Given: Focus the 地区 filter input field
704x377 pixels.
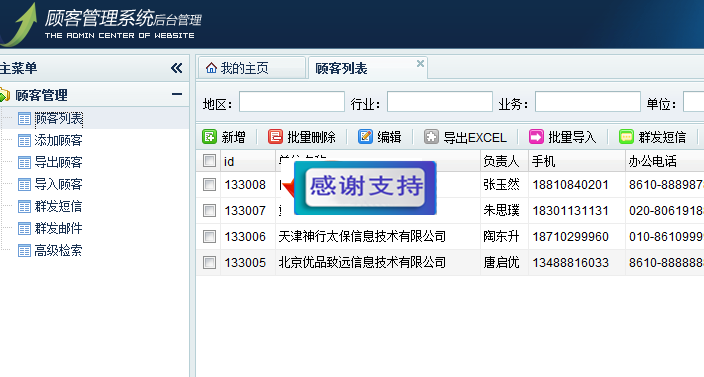Looking at the screenshot, I should pos(292,101).
